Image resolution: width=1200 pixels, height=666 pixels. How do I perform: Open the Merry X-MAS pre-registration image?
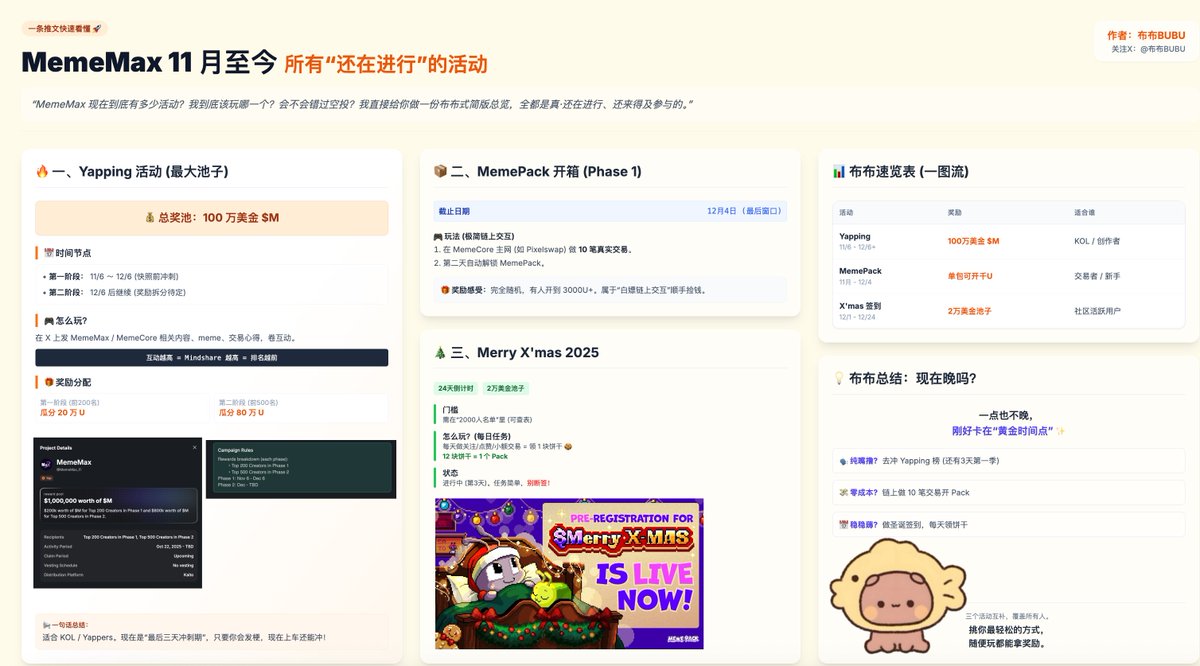(569, 573)
